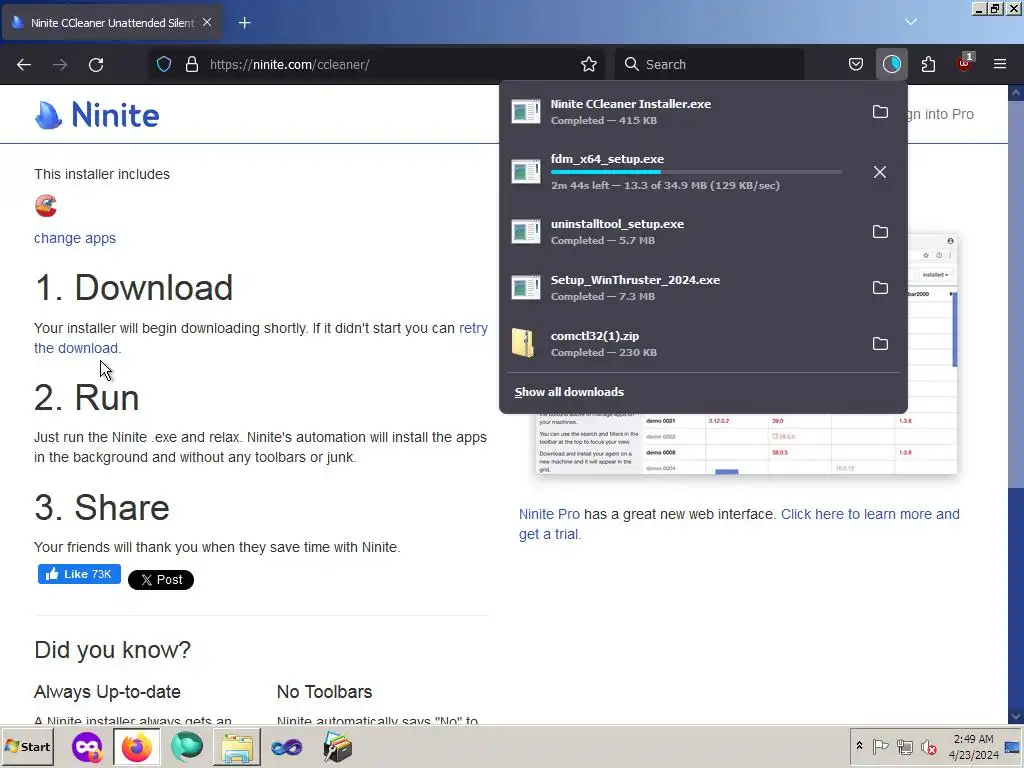Viewport: 1024px width, 768px height.
Task: Click the page vertical scrollbar
Action: click(1016, 294)
